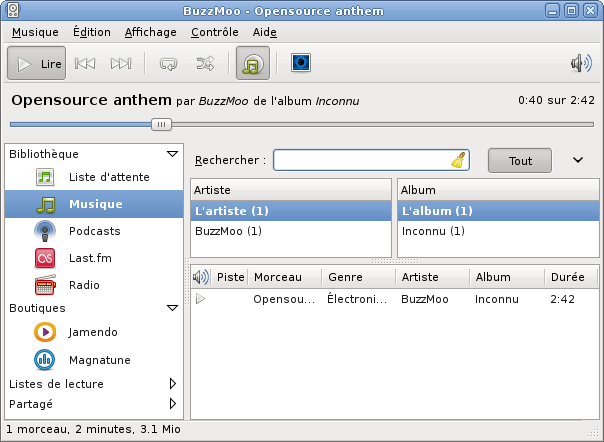
Task: Open the Radio source
Action: pyautogui.click(x=94, y=285)
